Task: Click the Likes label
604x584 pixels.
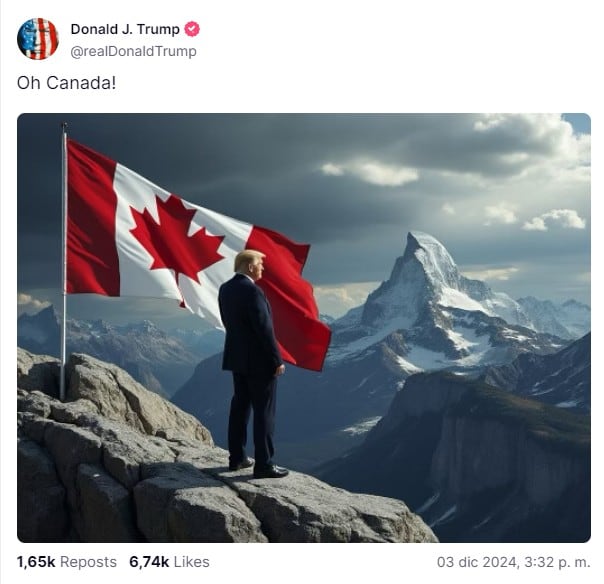Action: pyautogui.click(x=191, y=562)
